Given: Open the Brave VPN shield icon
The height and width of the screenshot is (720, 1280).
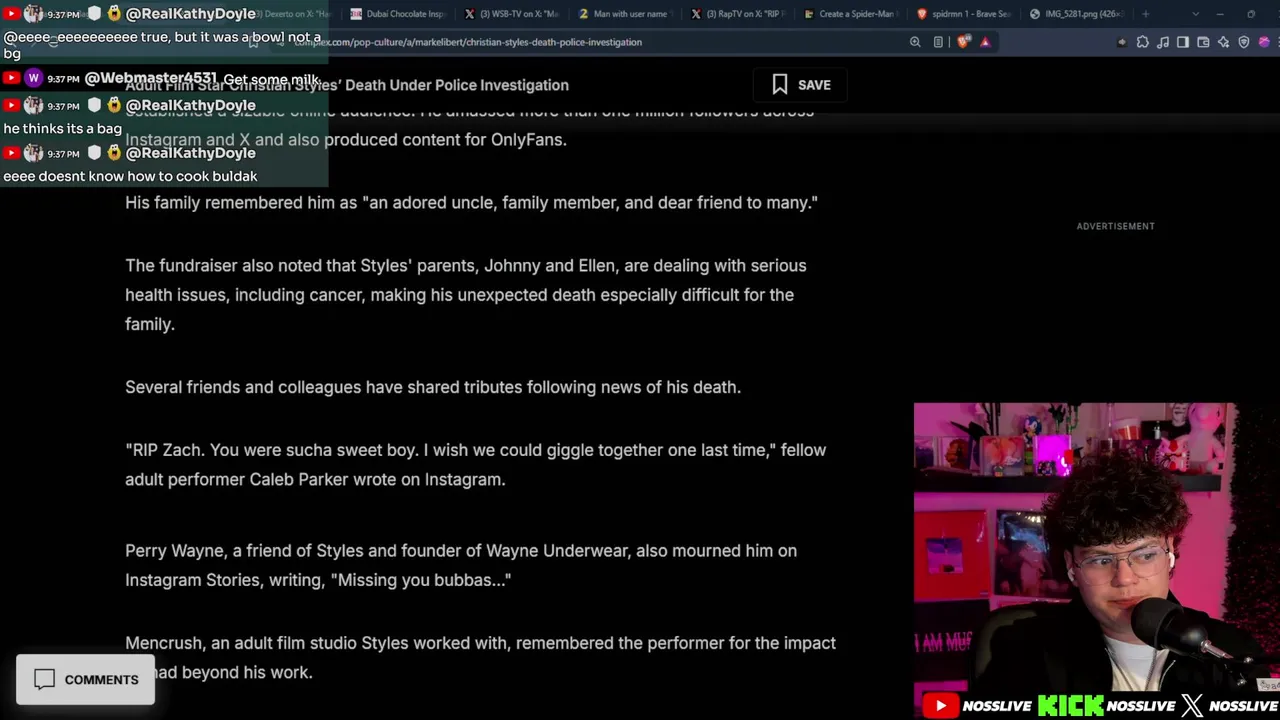Looking at the screenshot, I should click(1244, 42).
